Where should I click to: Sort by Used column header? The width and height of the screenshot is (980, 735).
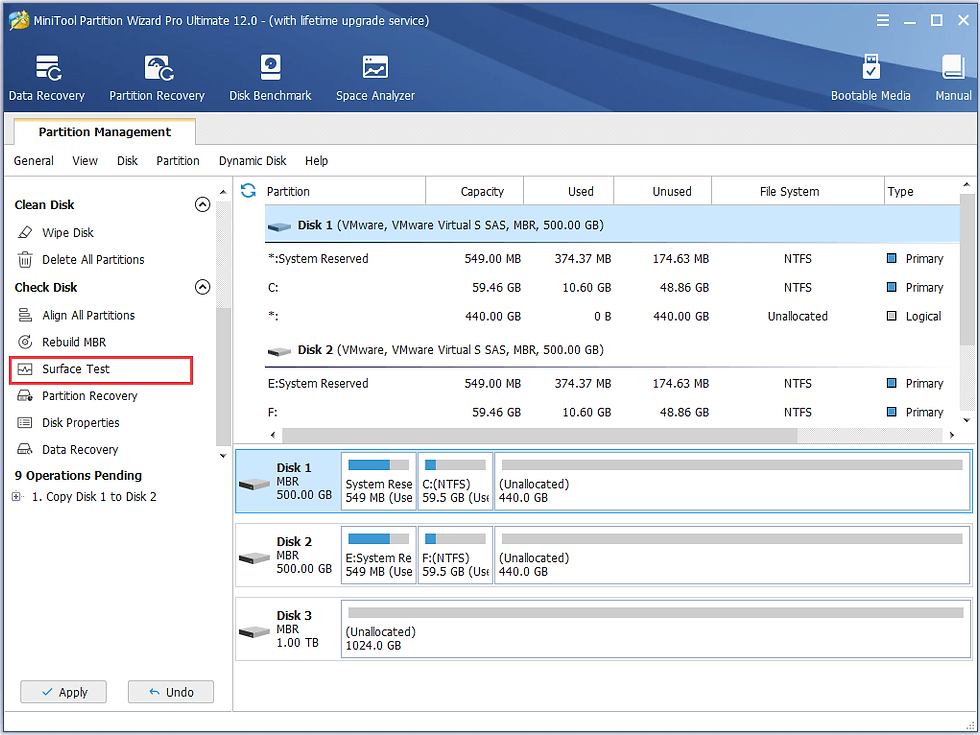pyautogui.click(x=569, y=191)
